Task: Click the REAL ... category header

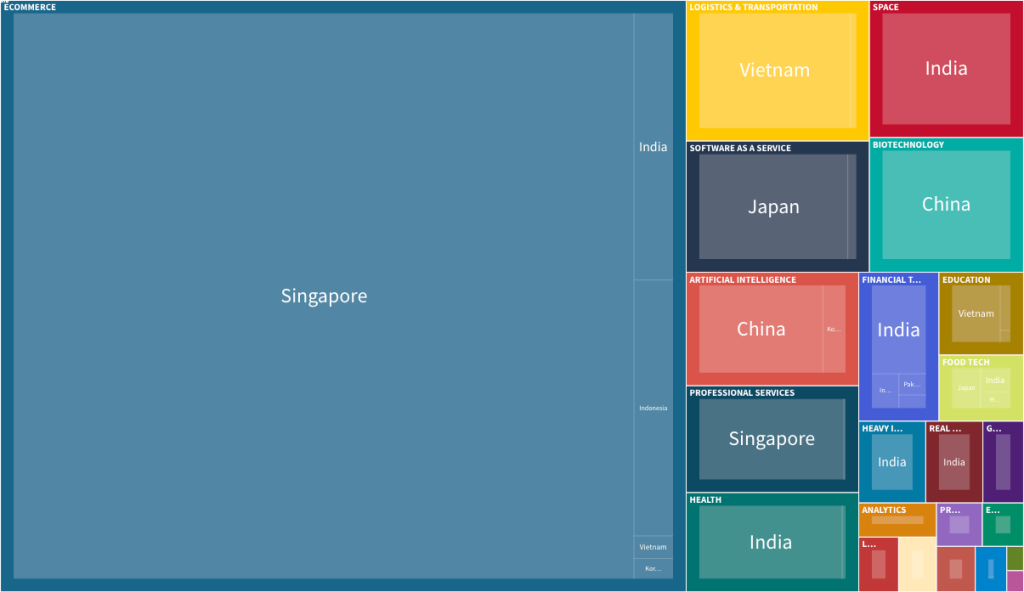Action: (945, 429)
